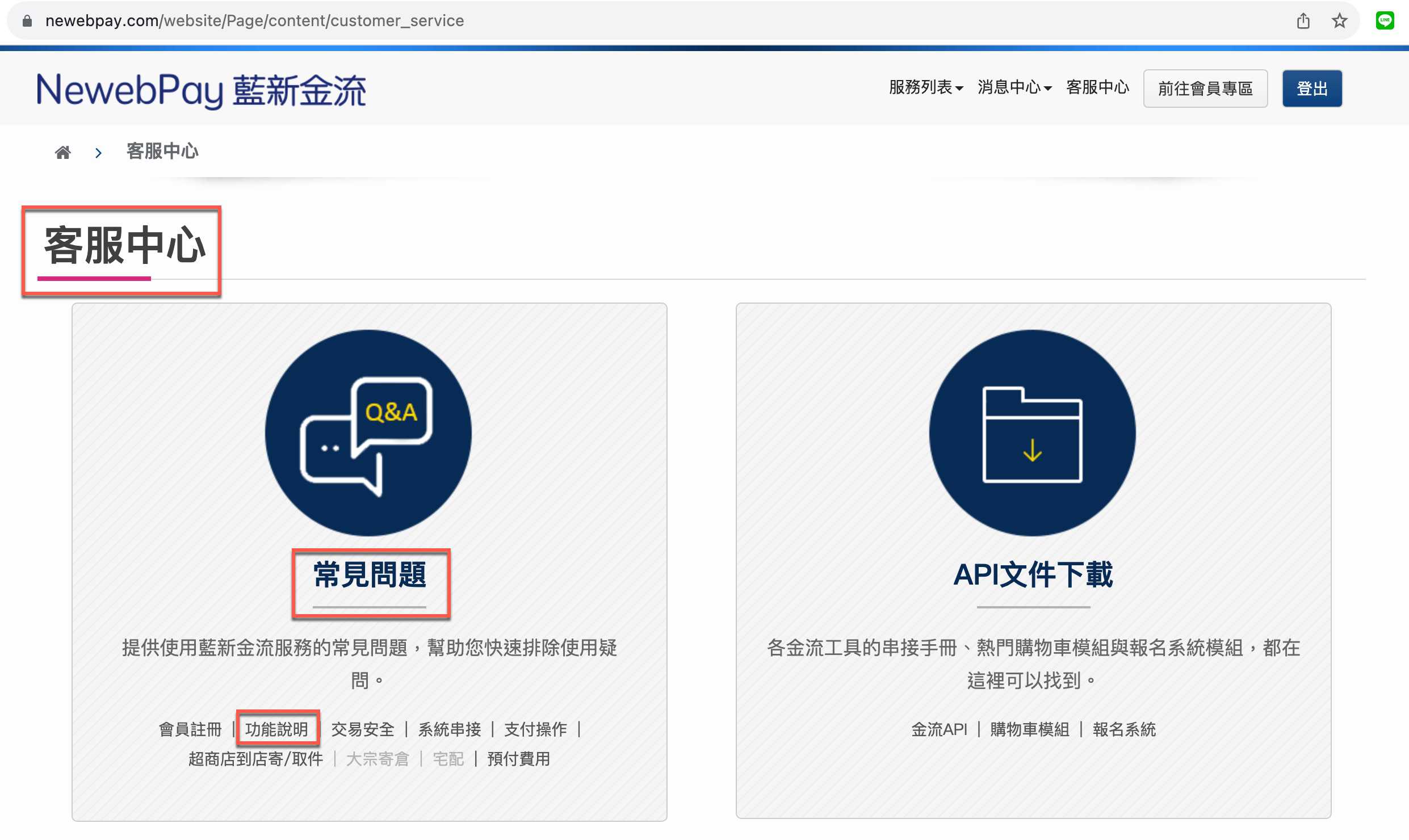
Task: Click the API folder download icon
Action: click(1033, 433)
